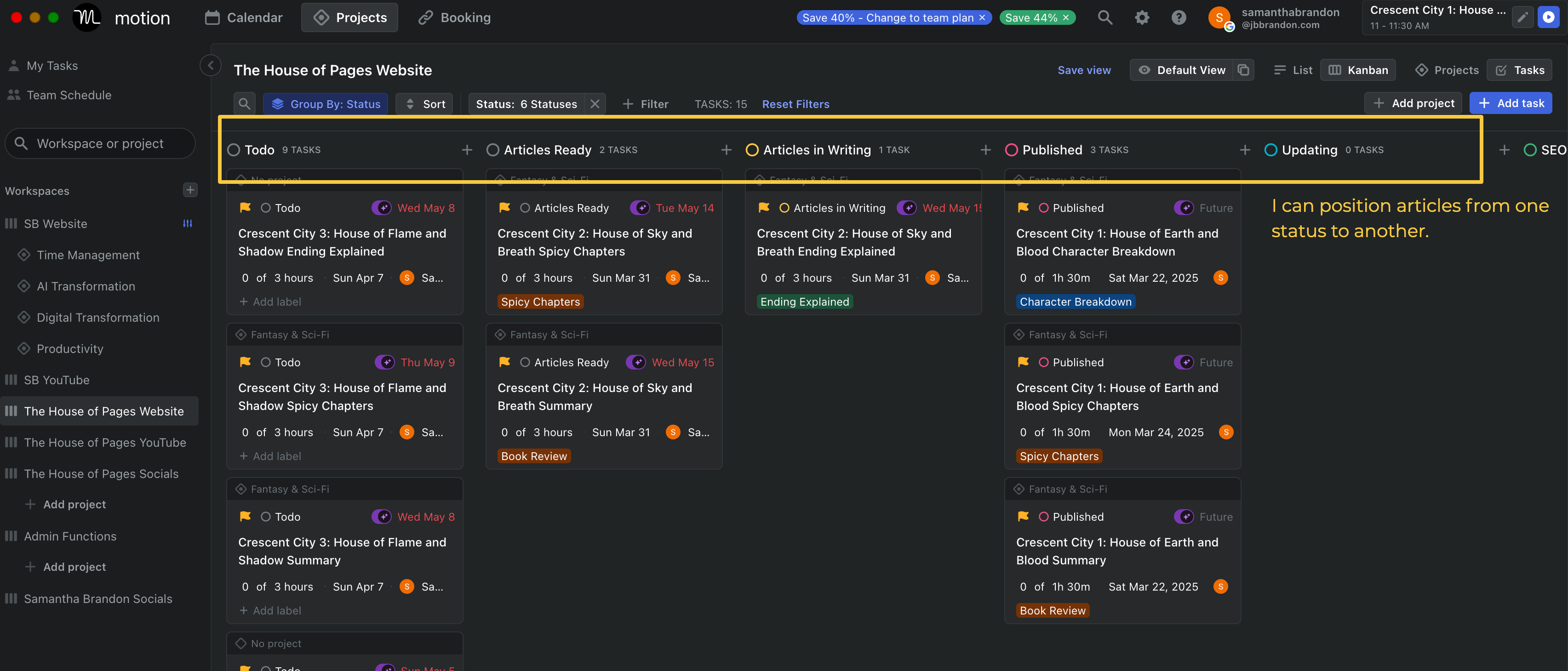Screen dimensions: 1568x671
Task: Toggle auto-schedule on Earth and Blood Character Breakdown
Action: coord(1184,207)
